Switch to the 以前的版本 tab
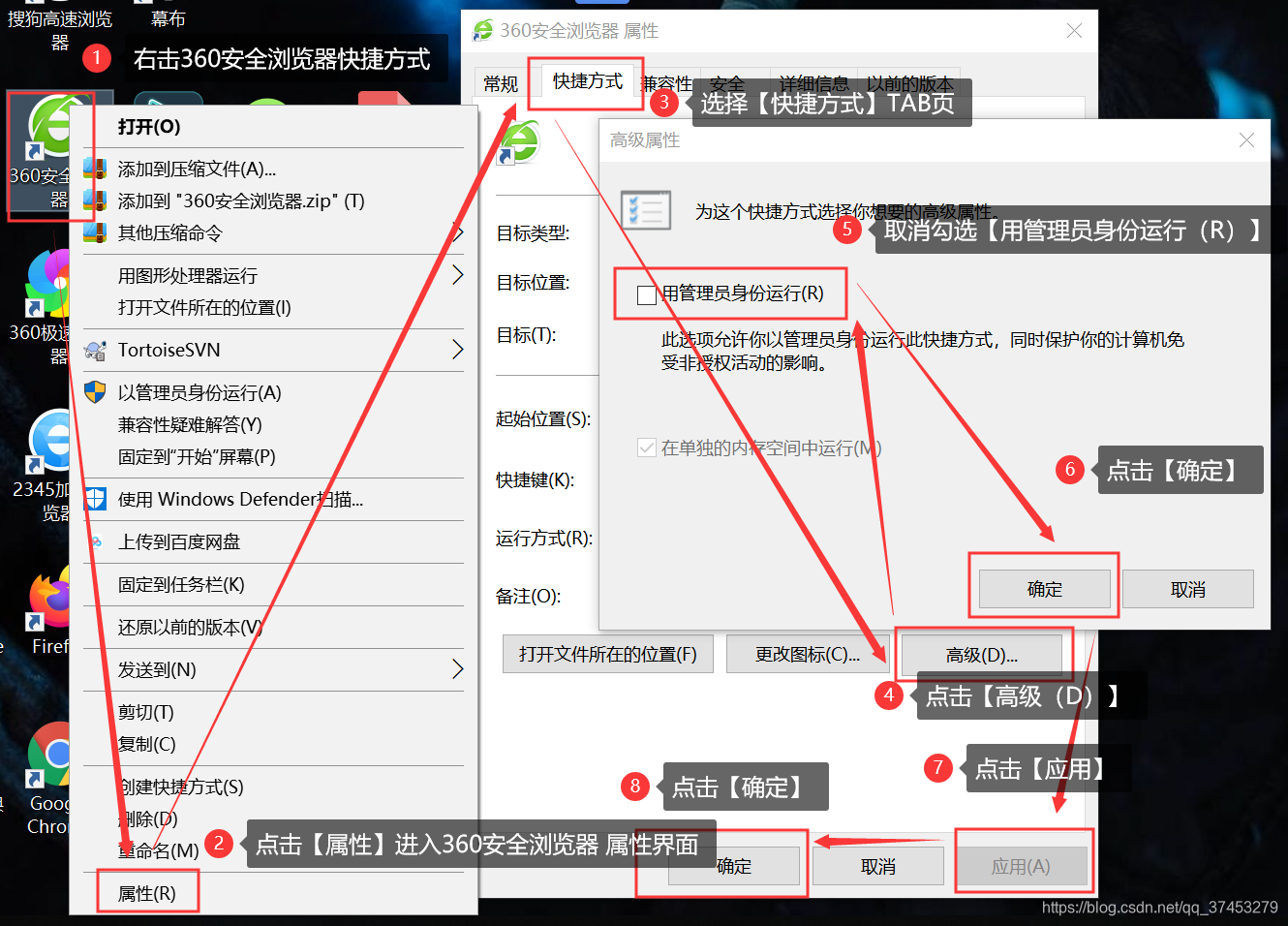 910,84
